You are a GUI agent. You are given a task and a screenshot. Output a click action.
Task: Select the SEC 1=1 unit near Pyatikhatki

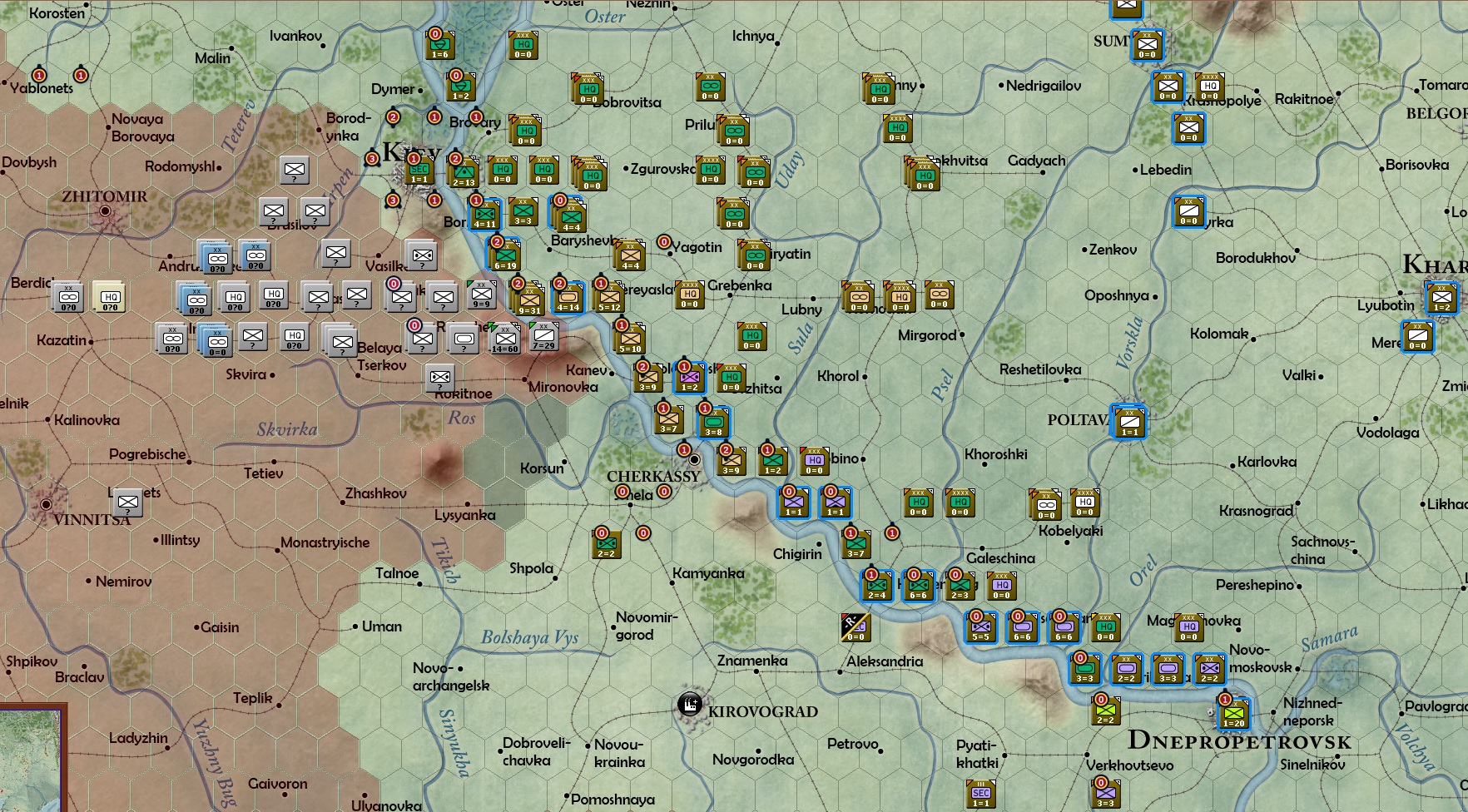pos(981,793)
